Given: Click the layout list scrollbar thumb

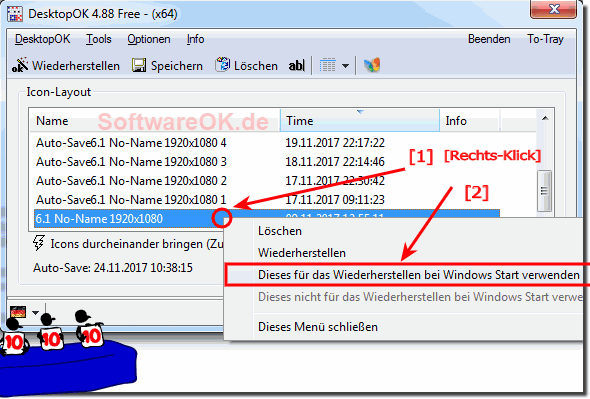Looking at the screenshot, I should point(544,191).
